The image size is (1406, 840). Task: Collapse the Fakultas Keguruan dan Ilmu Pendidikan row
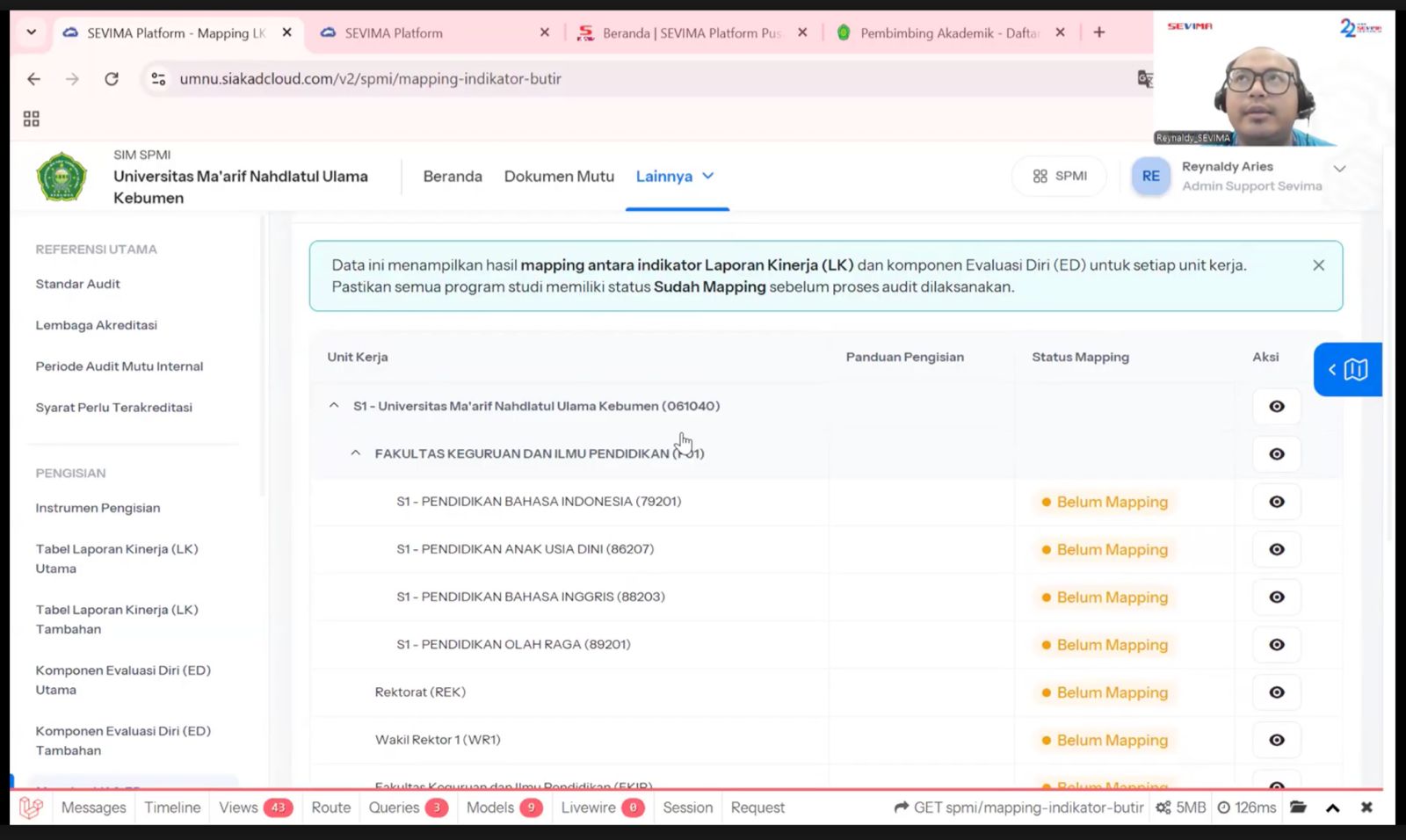pyautogui.click(x=355, y=453)
